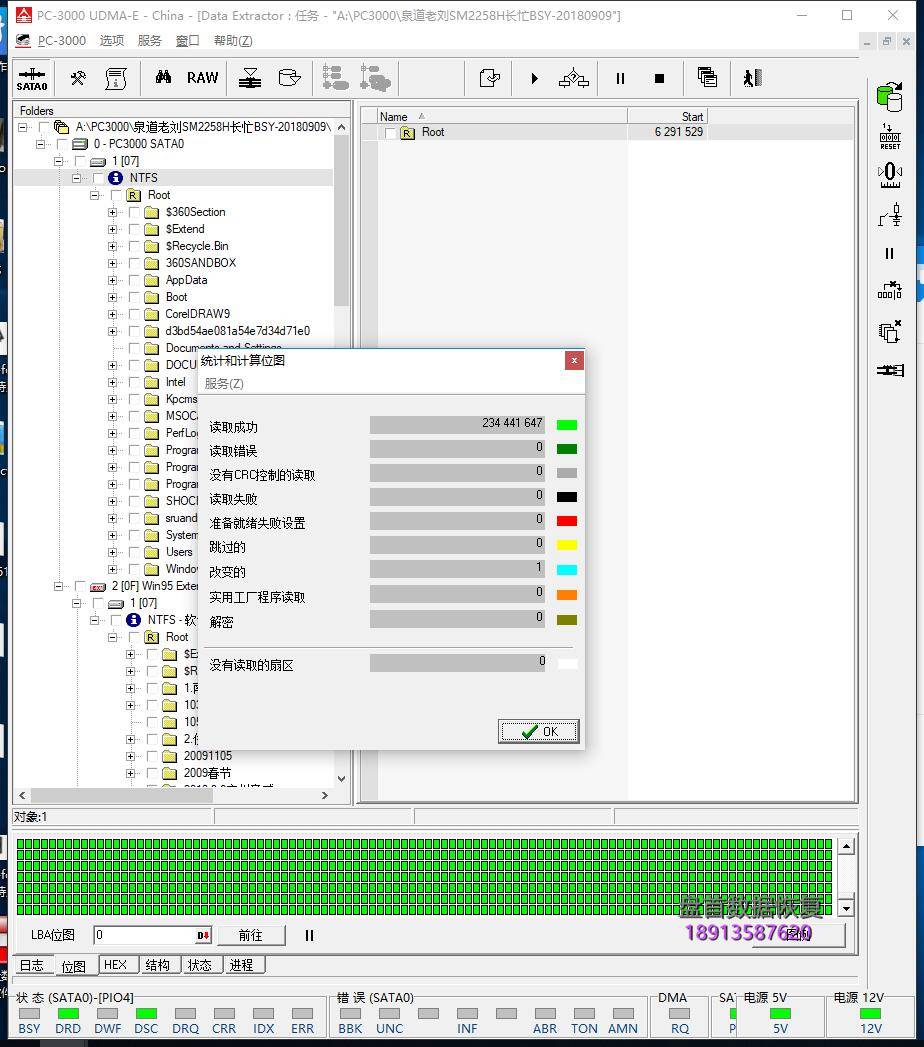924x1047 pixels.
Task: Click OK in the statistics dialog
Action: tap(538, 731)
